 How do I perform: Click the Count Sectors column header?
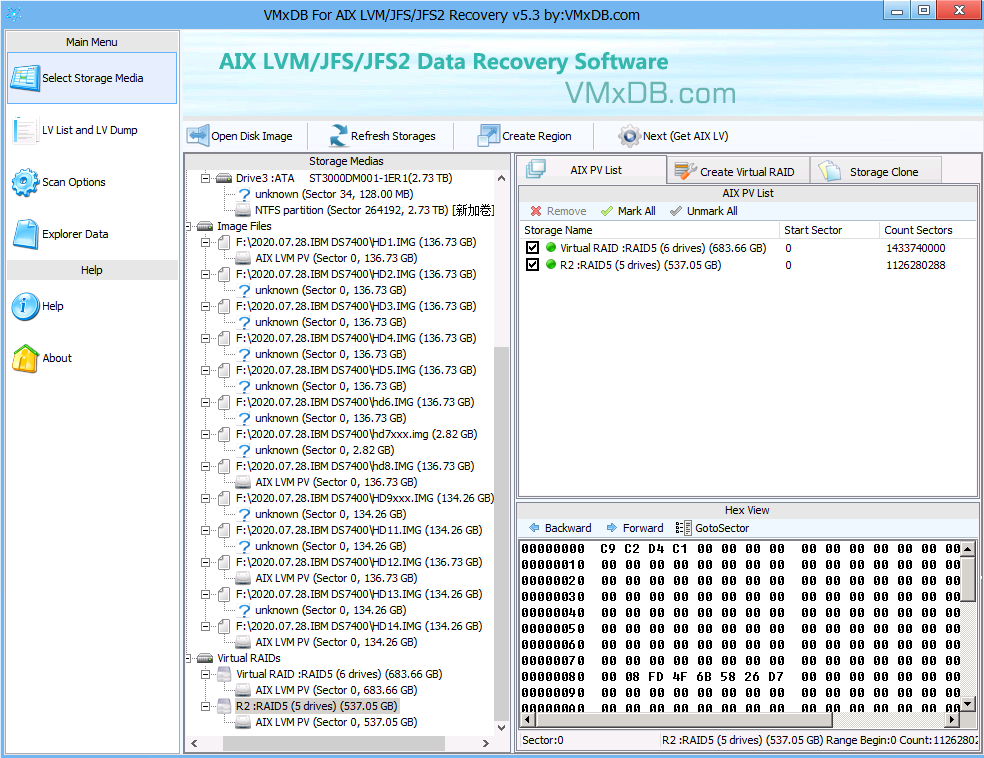928,230
